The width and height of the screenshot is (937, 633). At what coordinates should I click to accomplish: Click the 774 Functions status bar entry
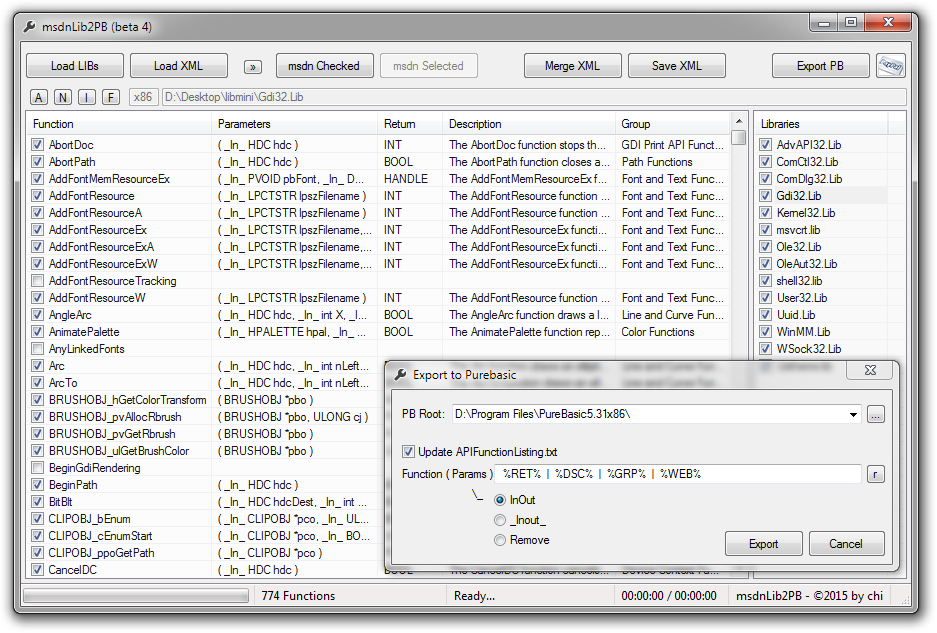point(298,596)
